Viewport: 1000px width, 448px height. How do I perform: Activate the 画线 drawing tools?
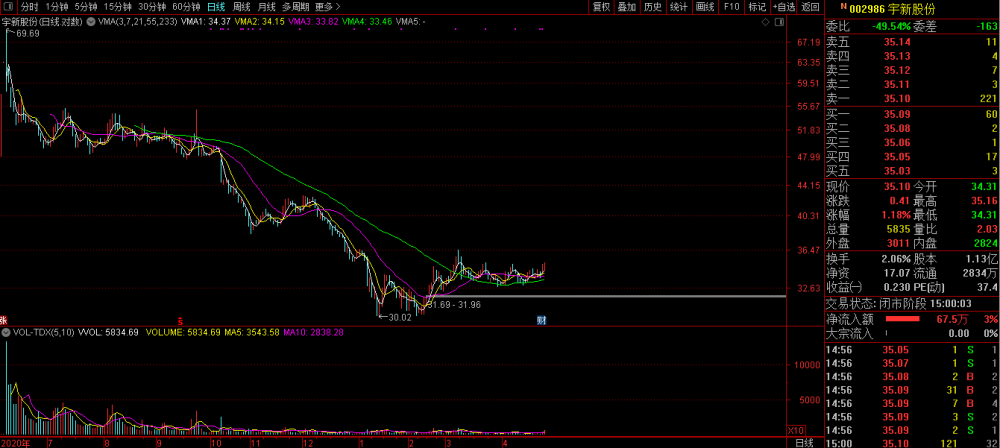pyautogui.click(x=705, y=7)
